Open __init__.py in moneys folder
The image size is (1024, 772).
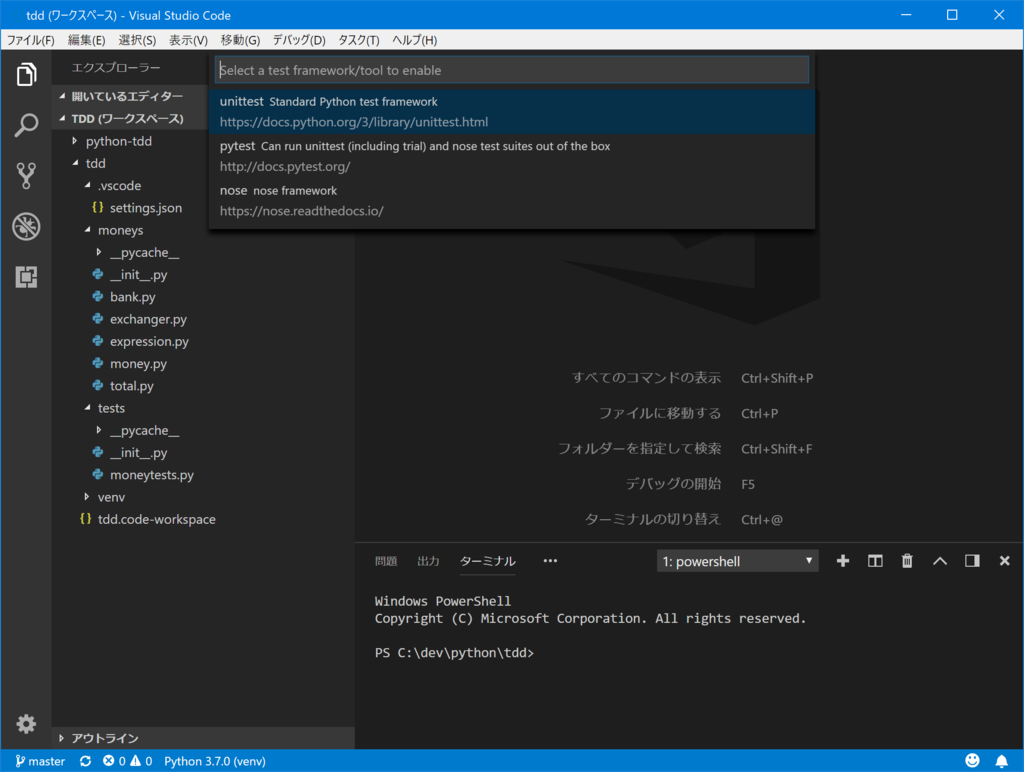point(138,275)
